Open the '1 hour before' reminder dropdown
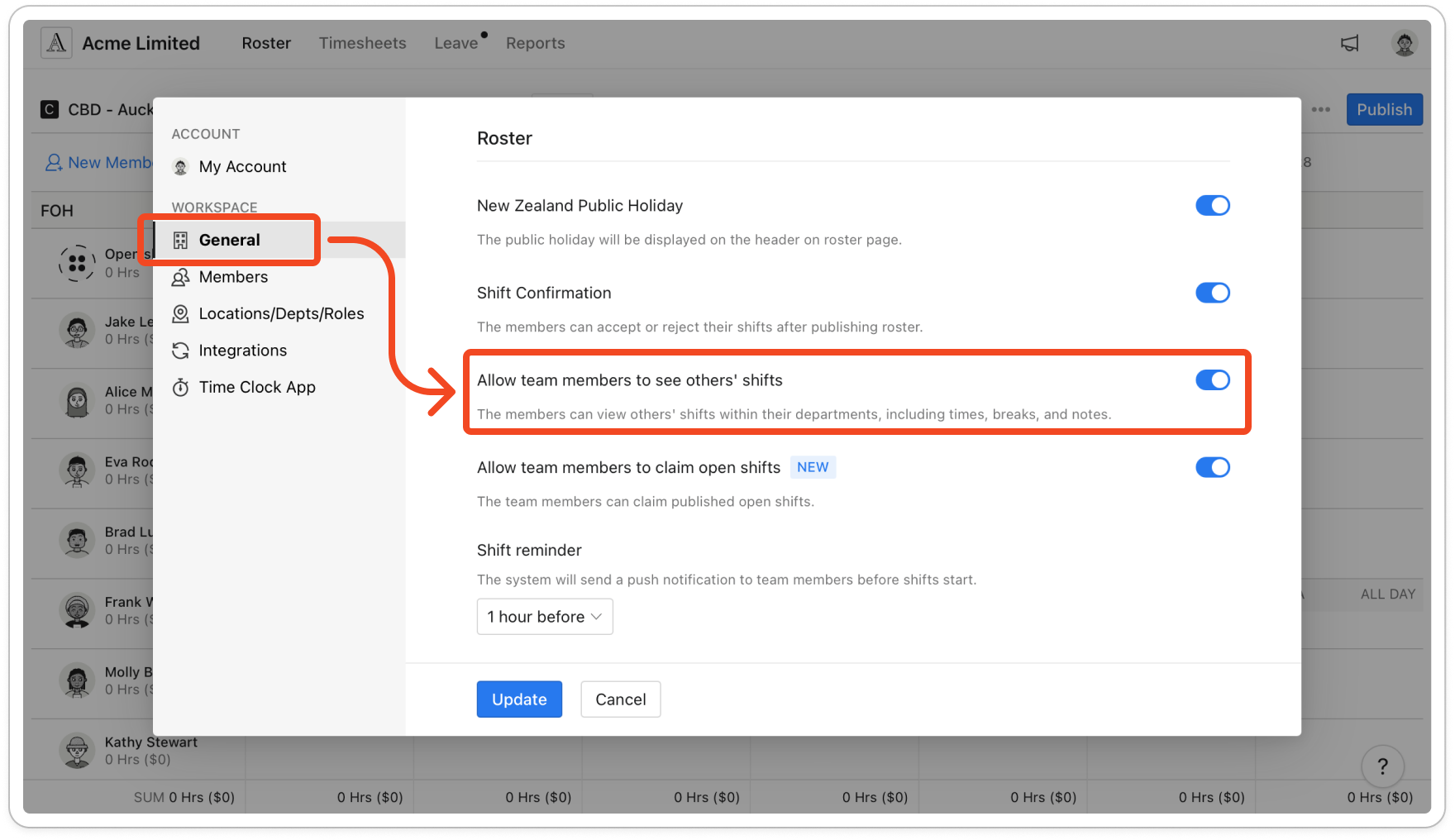Image resolution: width=1455 pixels, height=840 pixels. point(545,617)
